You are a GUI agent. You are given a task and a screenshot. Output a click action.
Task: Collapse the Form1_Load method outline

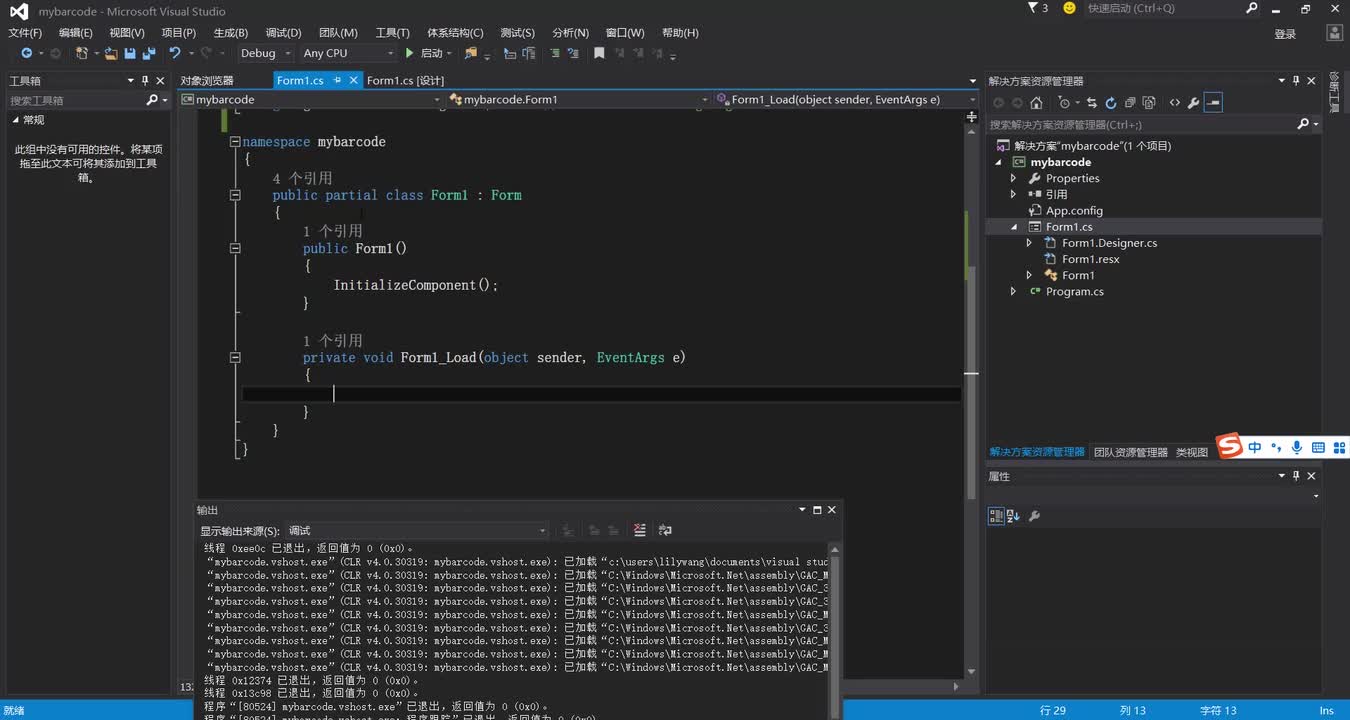235,357
